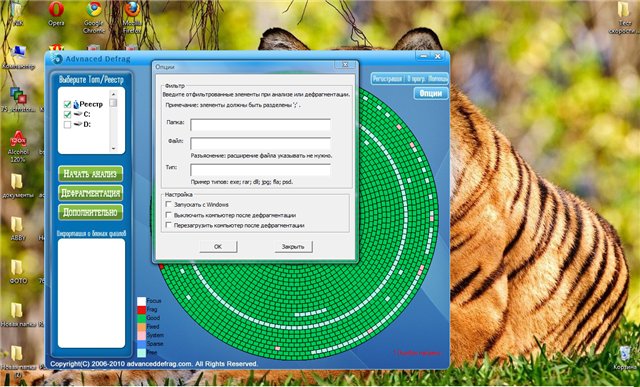Screen dimensions: 640x387
Task: Click the Advanced Defrag logo icon
Action: tap(56, 58)
